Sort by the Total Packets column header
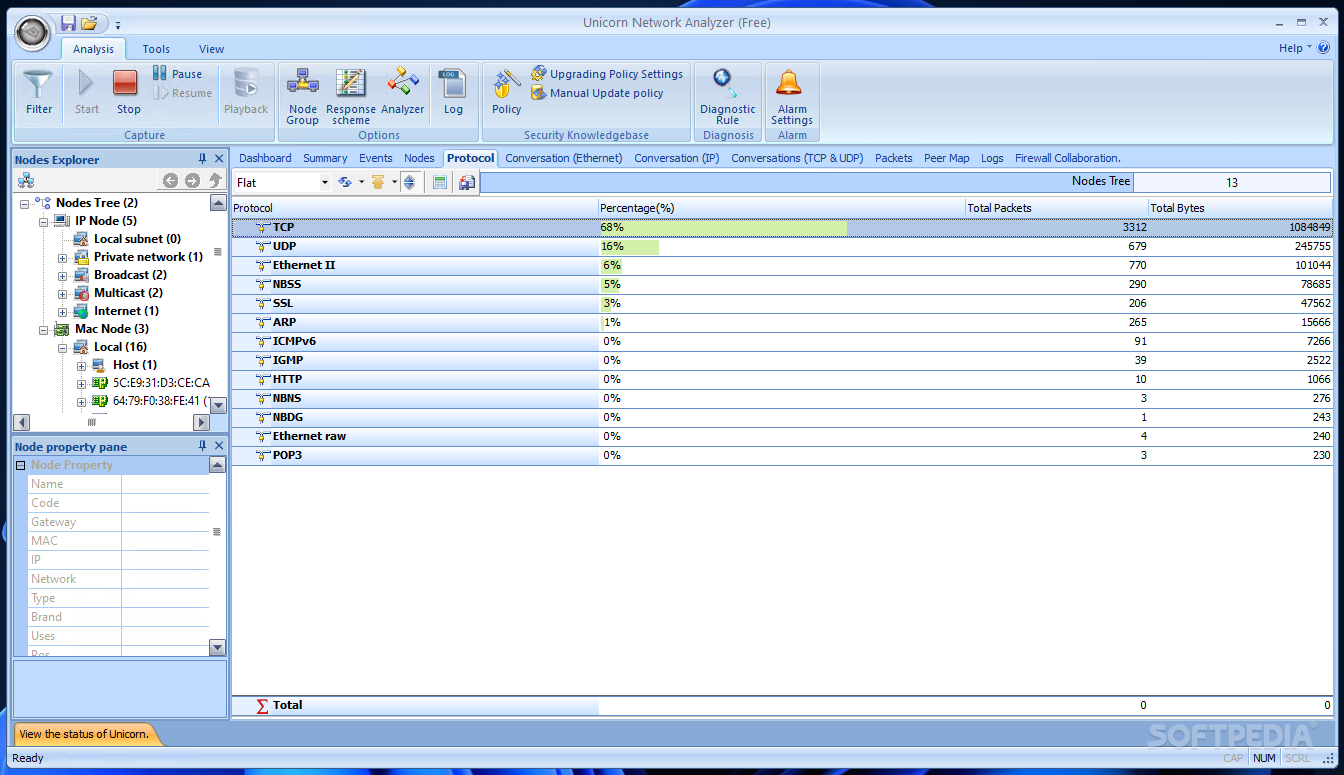Screen dimensions: 1344x775 pyautogui.click(x=1056, y=208)
